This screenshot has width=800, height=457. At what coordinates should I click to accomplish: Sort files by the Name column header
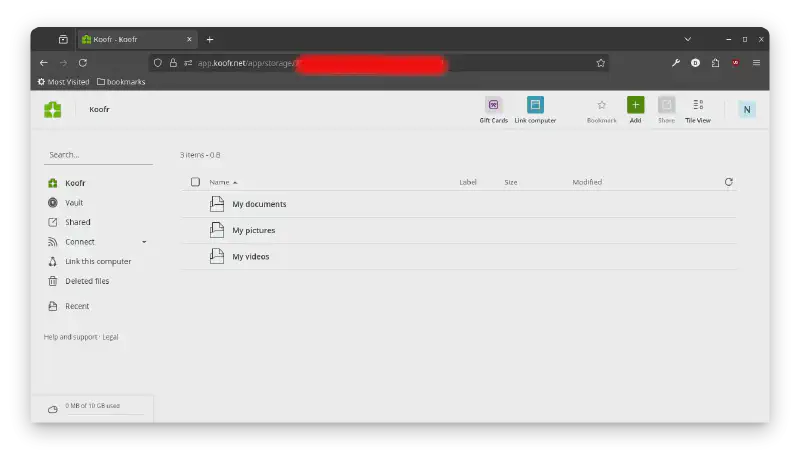point(219,182)
